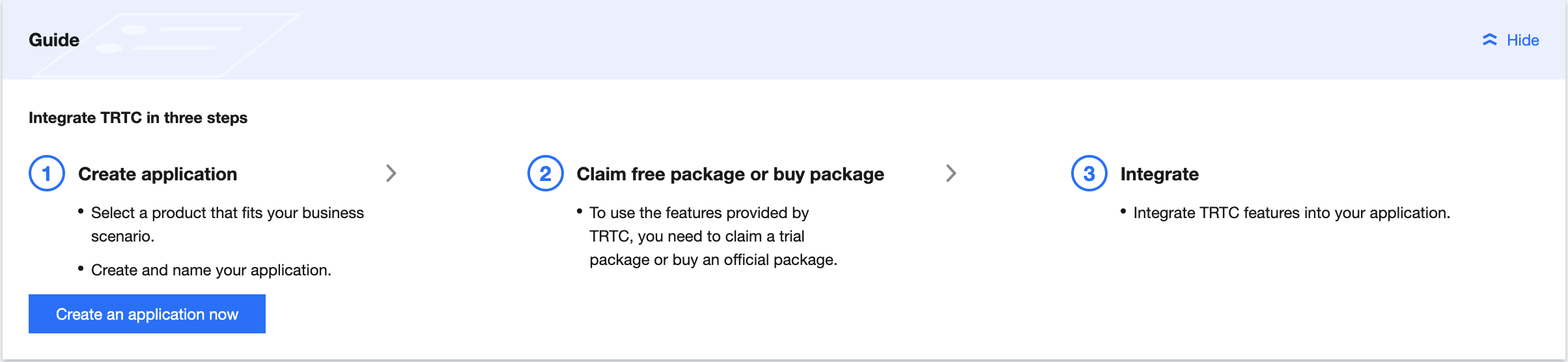Viewport: 1568px width, 362px height.
Task: Select the Claim free package or buy package title
Action: [730, 174]
